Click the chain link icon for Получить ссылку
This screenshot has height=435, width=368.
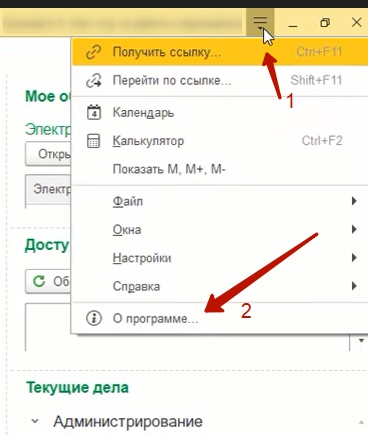[x=93, y=52]
